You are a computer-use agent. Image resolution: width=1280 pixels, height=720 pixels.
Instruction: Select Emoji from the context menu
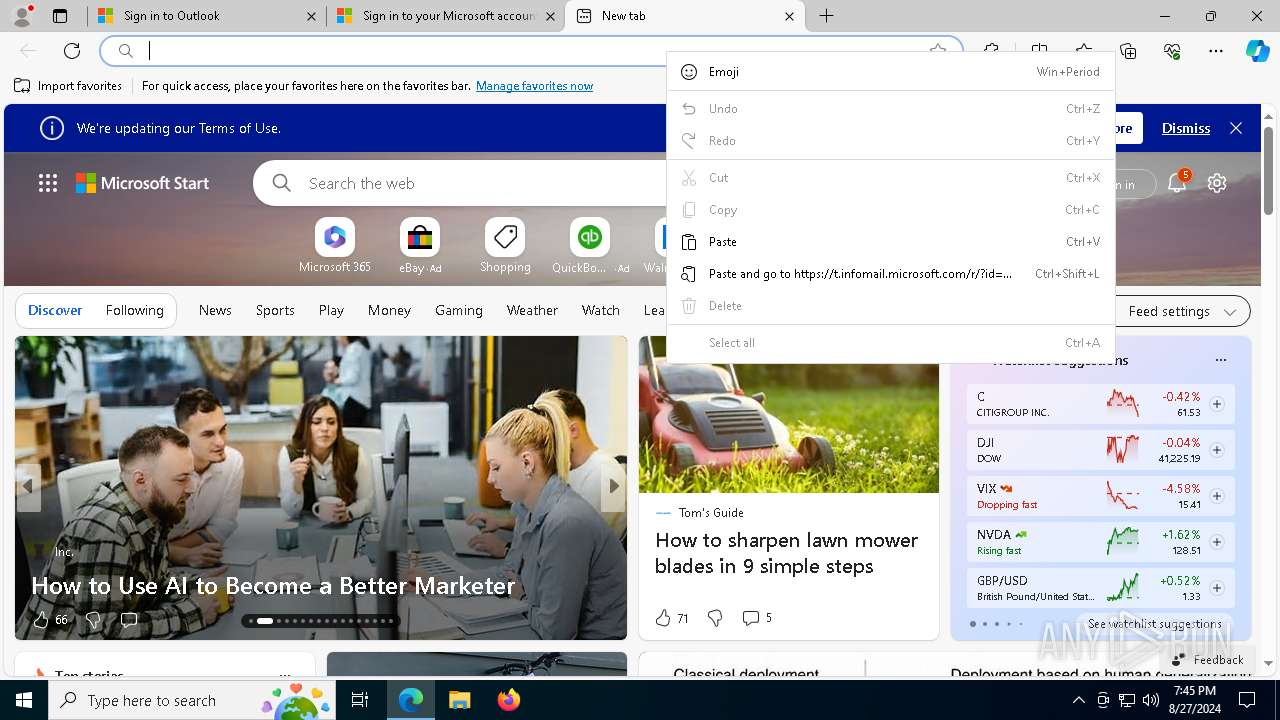(890, 72)
